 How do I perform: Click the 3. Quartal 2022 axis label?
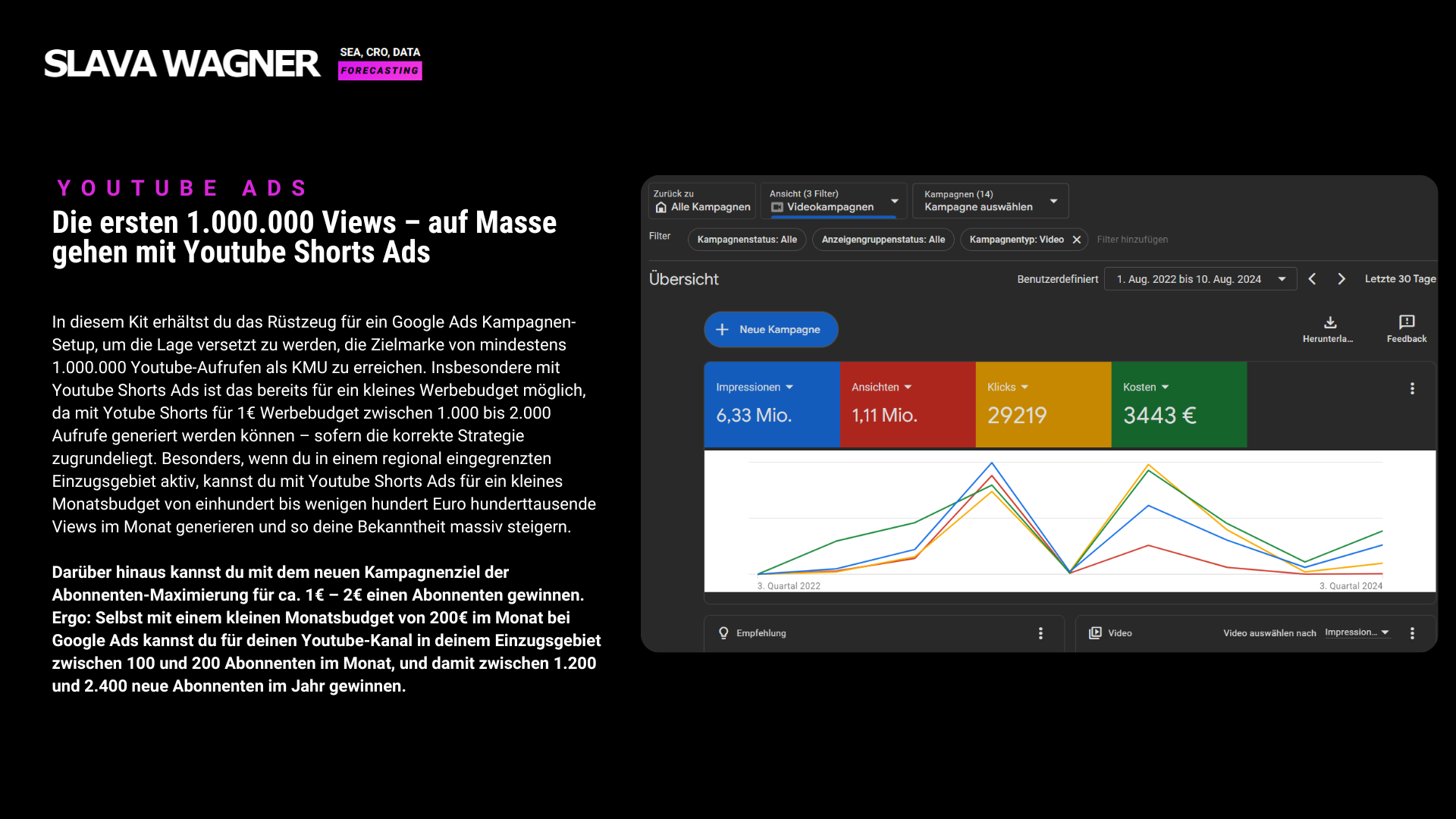click(x=789, y=586)
